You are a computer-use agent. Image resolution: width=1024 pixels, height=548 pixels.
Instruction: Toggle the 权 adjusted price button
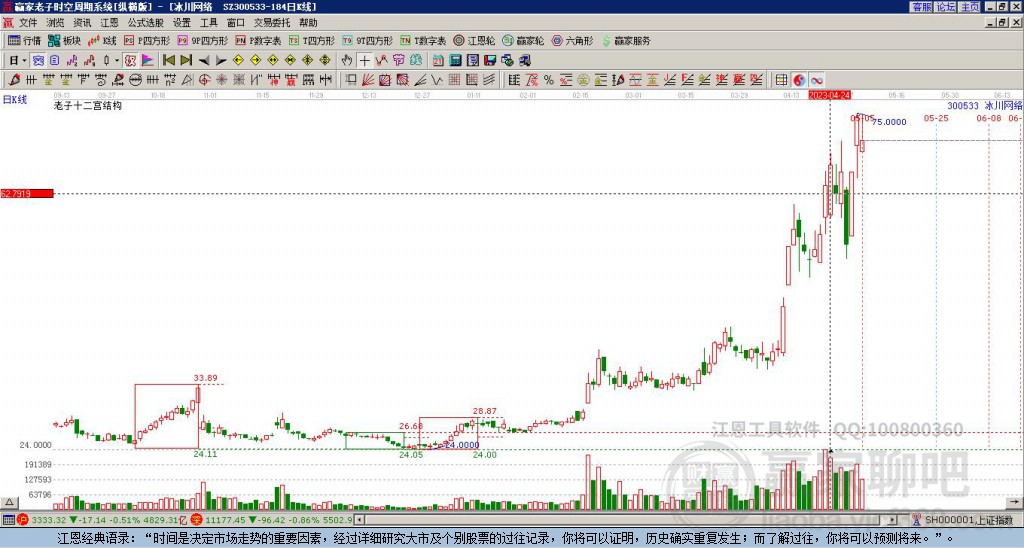(130, 61)
